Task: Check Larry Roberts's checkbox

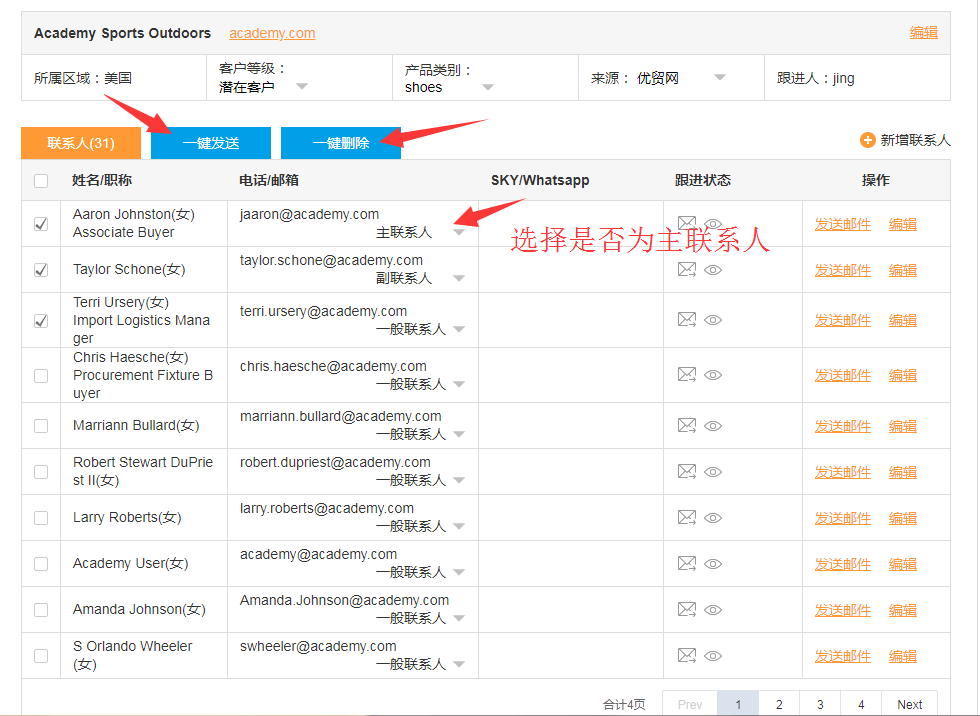Action: [x=41, y=518]
